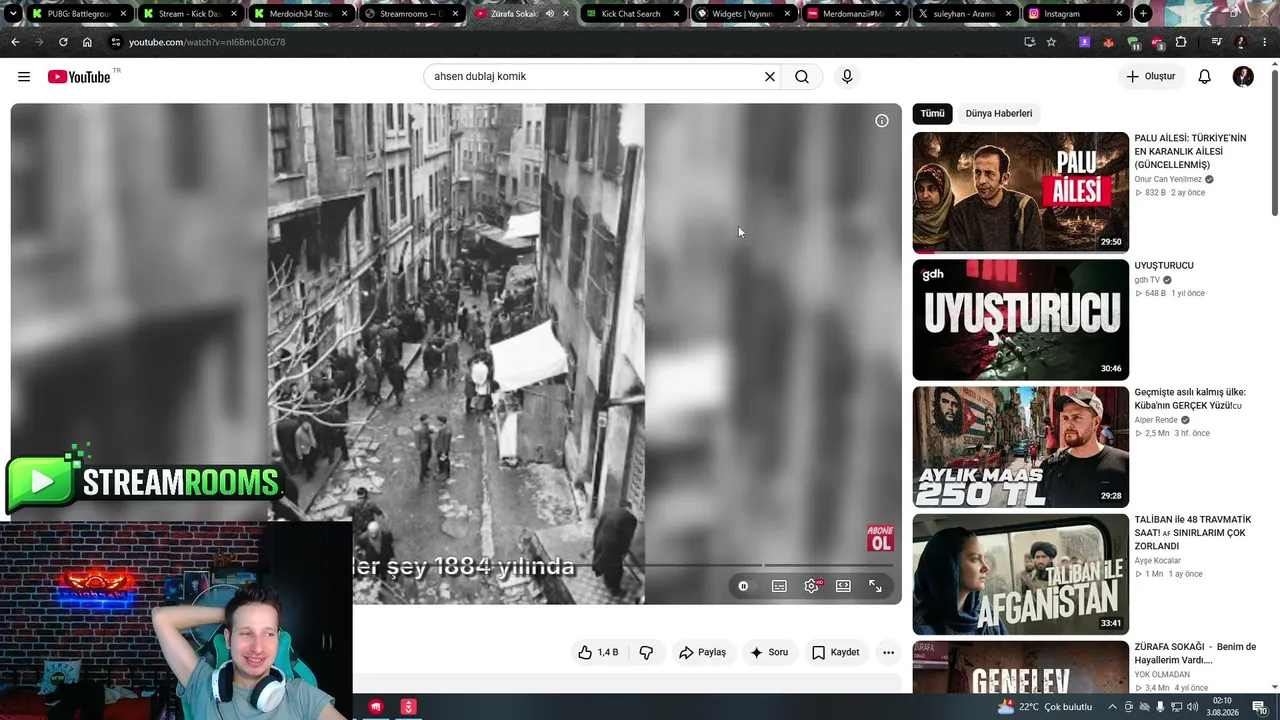Expand the tab search dropdown
This screenshot has height=720, width=1280.
click(x=12, y=14)
